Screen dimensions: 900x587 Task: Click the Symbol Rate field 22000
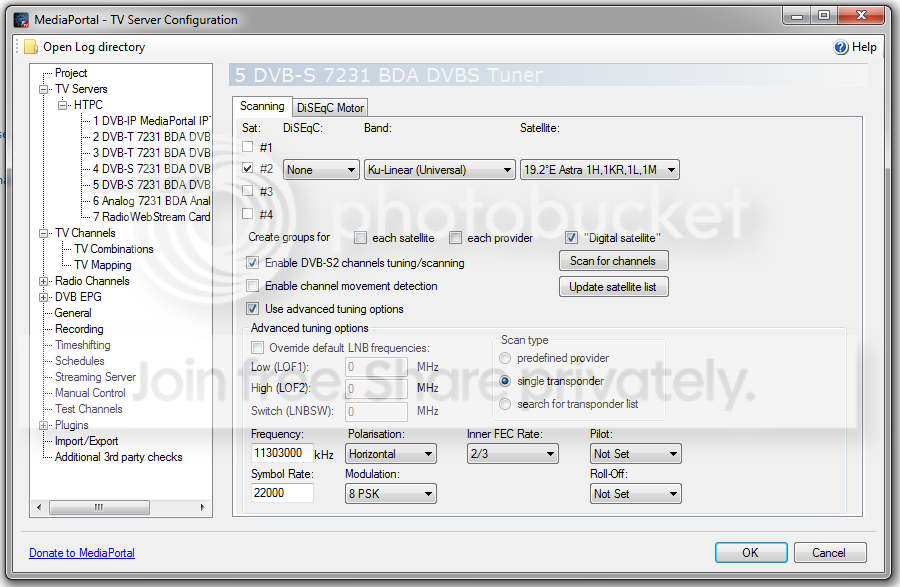point(282,493)
